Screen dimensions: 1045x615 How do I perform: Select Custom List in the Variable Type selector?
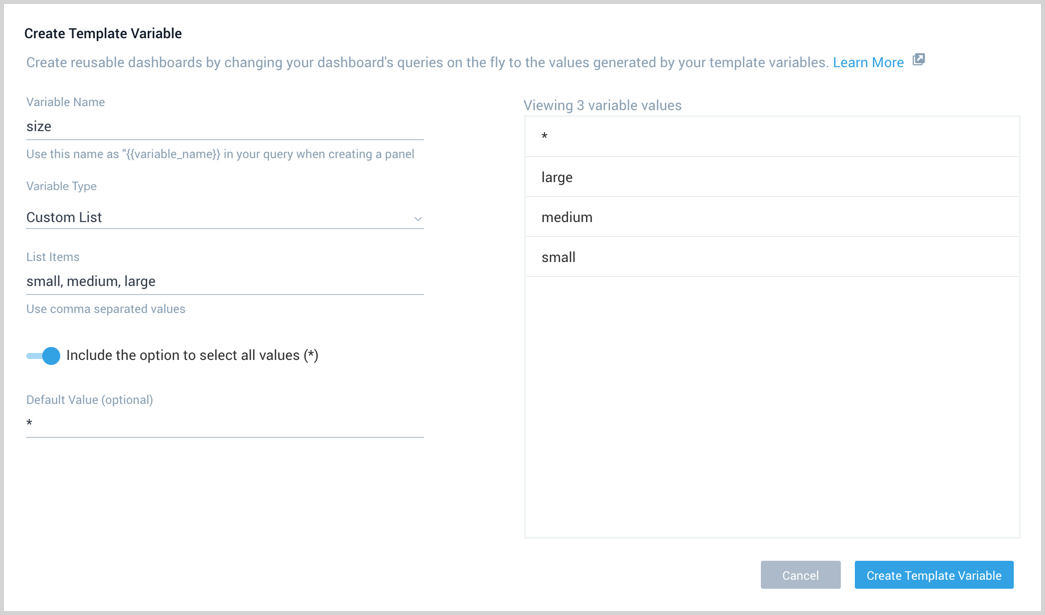click(x=224, y=217)
